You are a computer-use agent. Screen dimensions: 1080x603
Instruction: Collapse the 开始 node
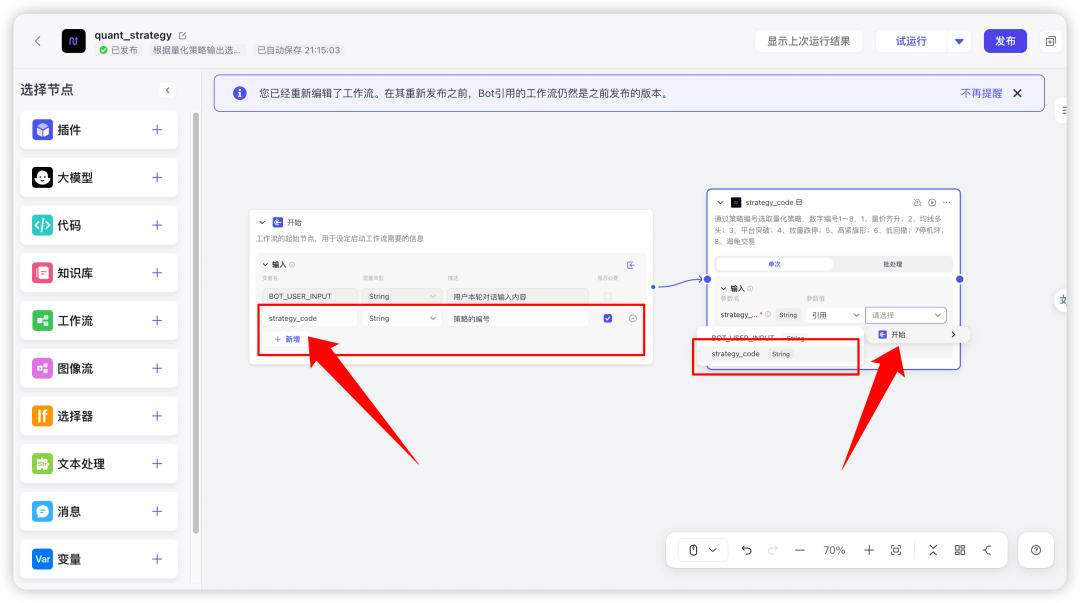262,223
